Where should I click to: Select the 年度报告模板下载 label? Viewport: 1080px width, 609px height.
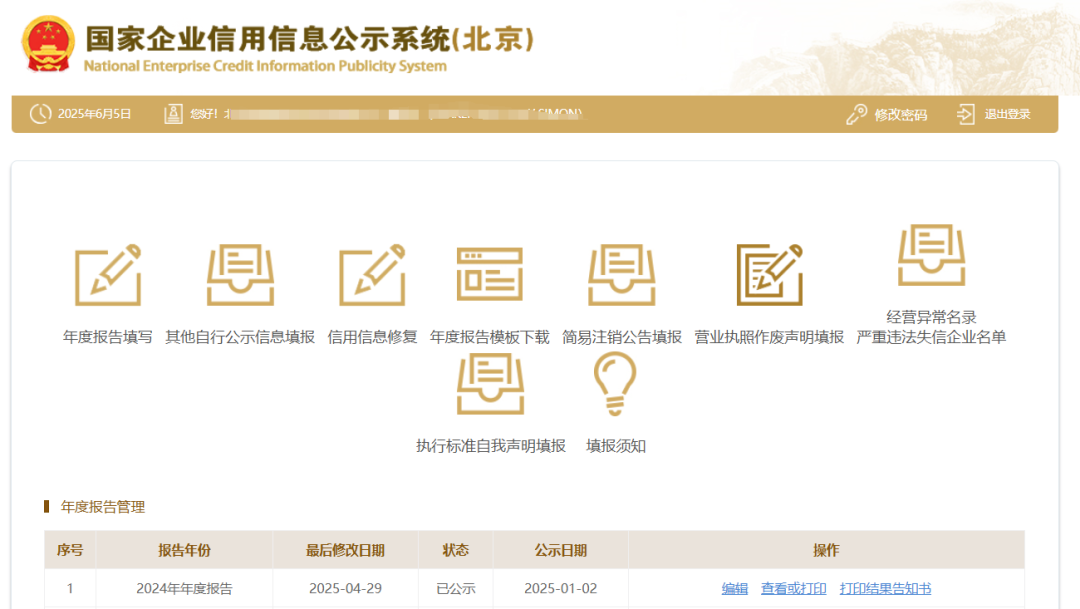point(490,337)
